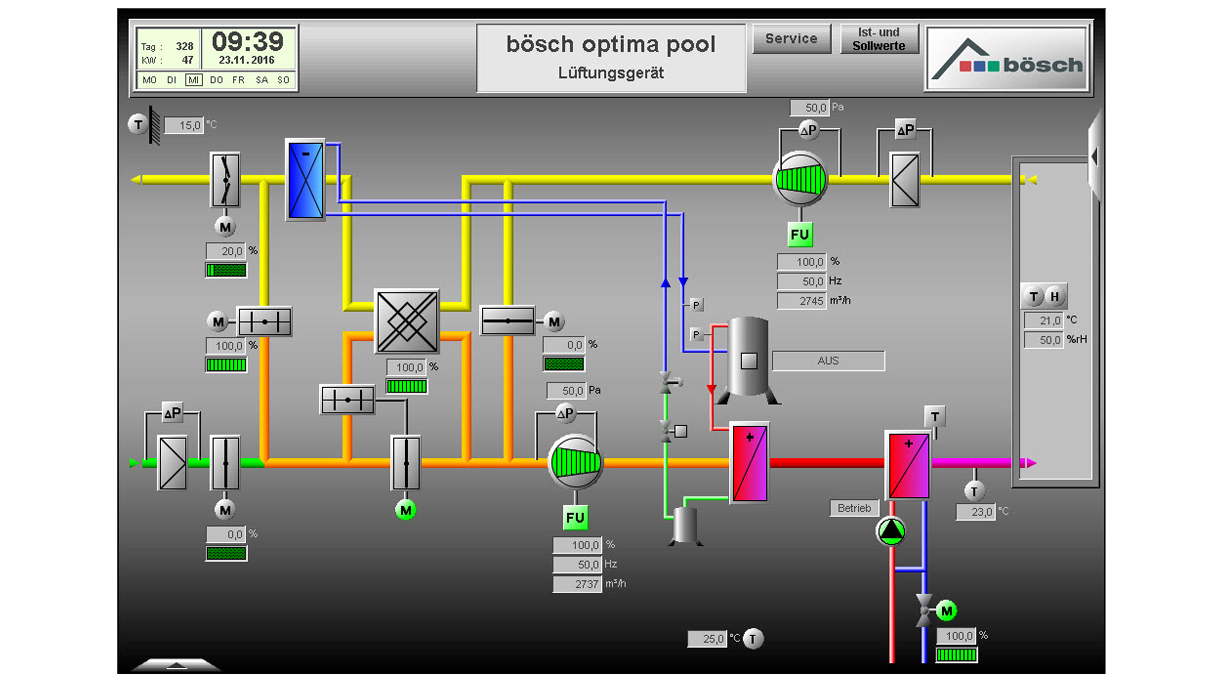1212x682 pixels.
Task: Click the exhaust damper position bar
Action: point(226,270)
